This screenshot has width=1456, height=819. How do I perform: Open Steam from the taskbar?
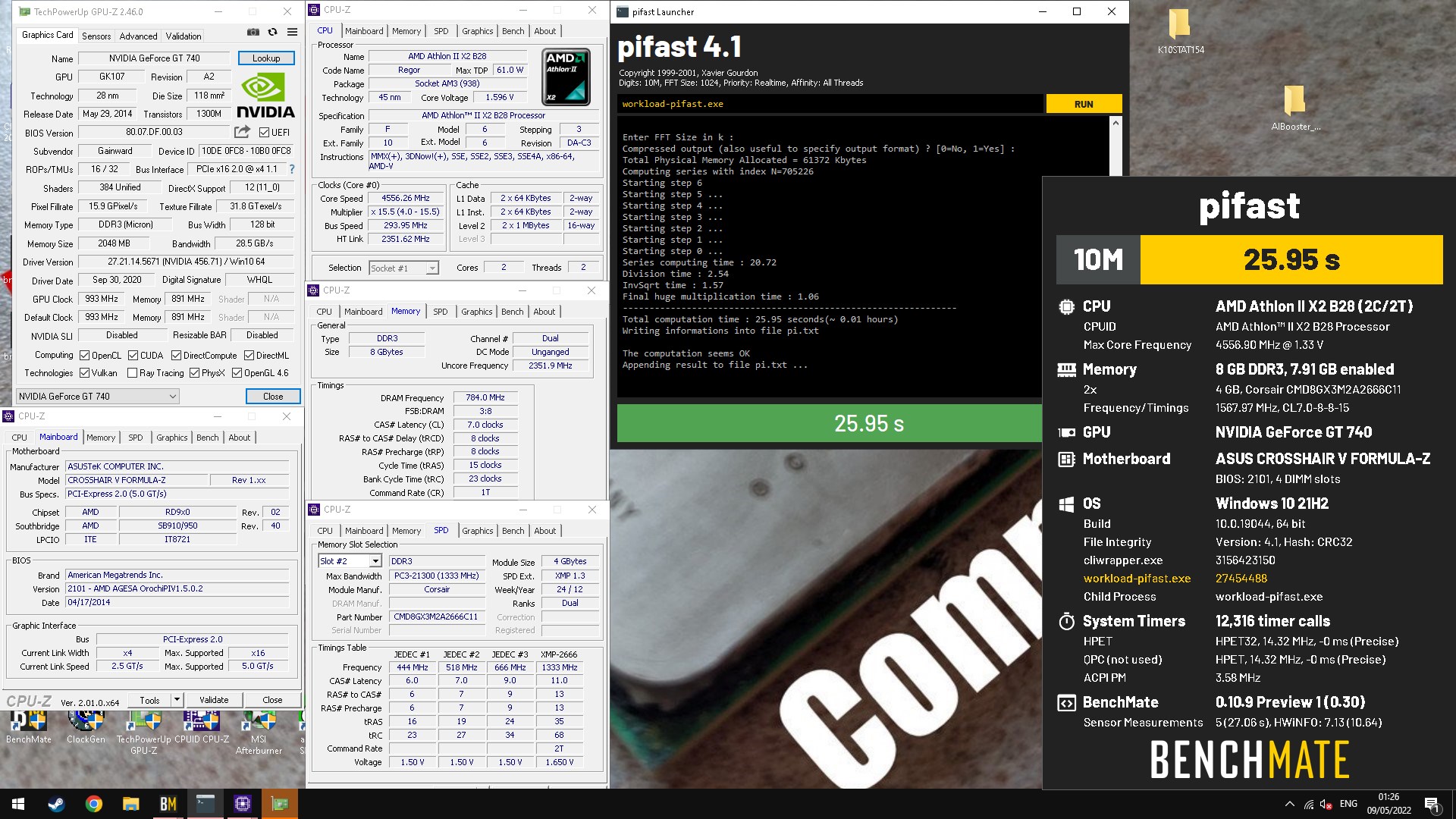pyautogui.click(x=56, y=804)
